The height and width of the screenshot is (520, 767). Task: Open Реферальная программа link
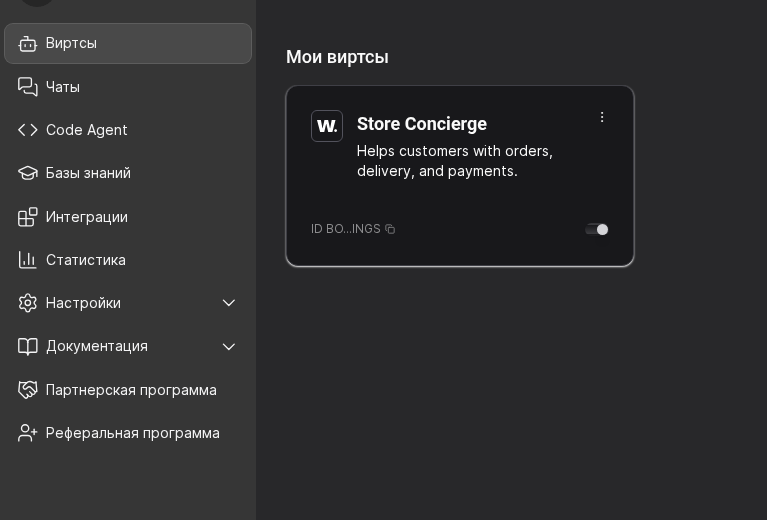tap(128, 433)
